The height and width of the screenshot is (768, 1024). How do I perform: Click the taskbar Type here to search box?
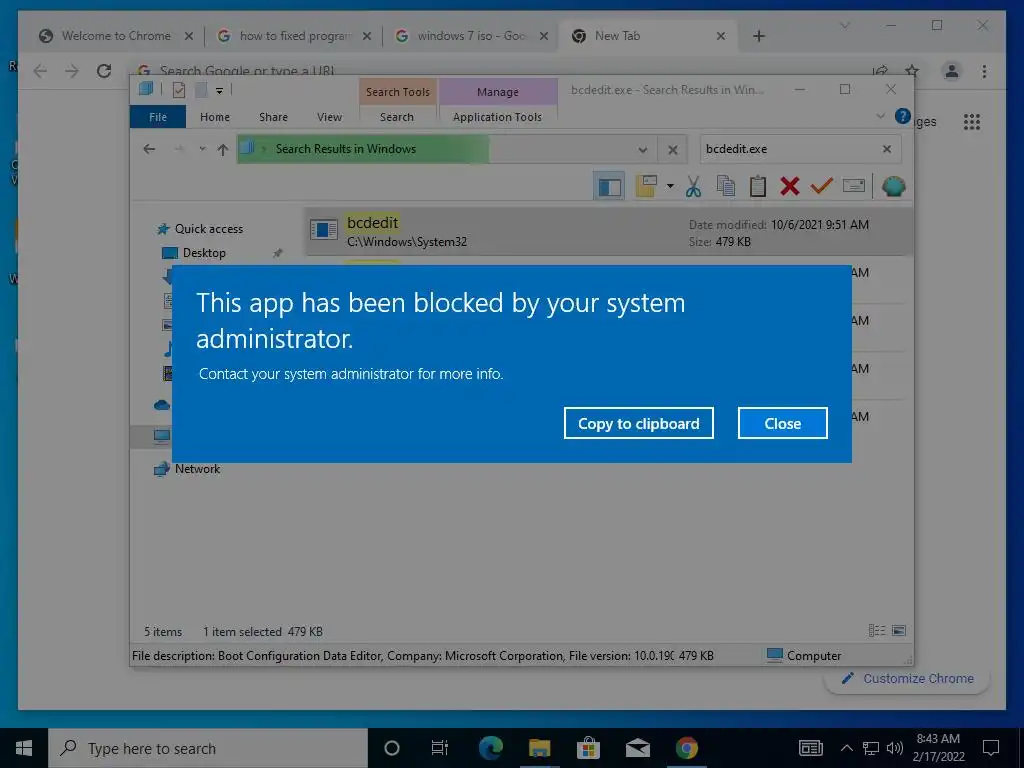pos(208,748)
